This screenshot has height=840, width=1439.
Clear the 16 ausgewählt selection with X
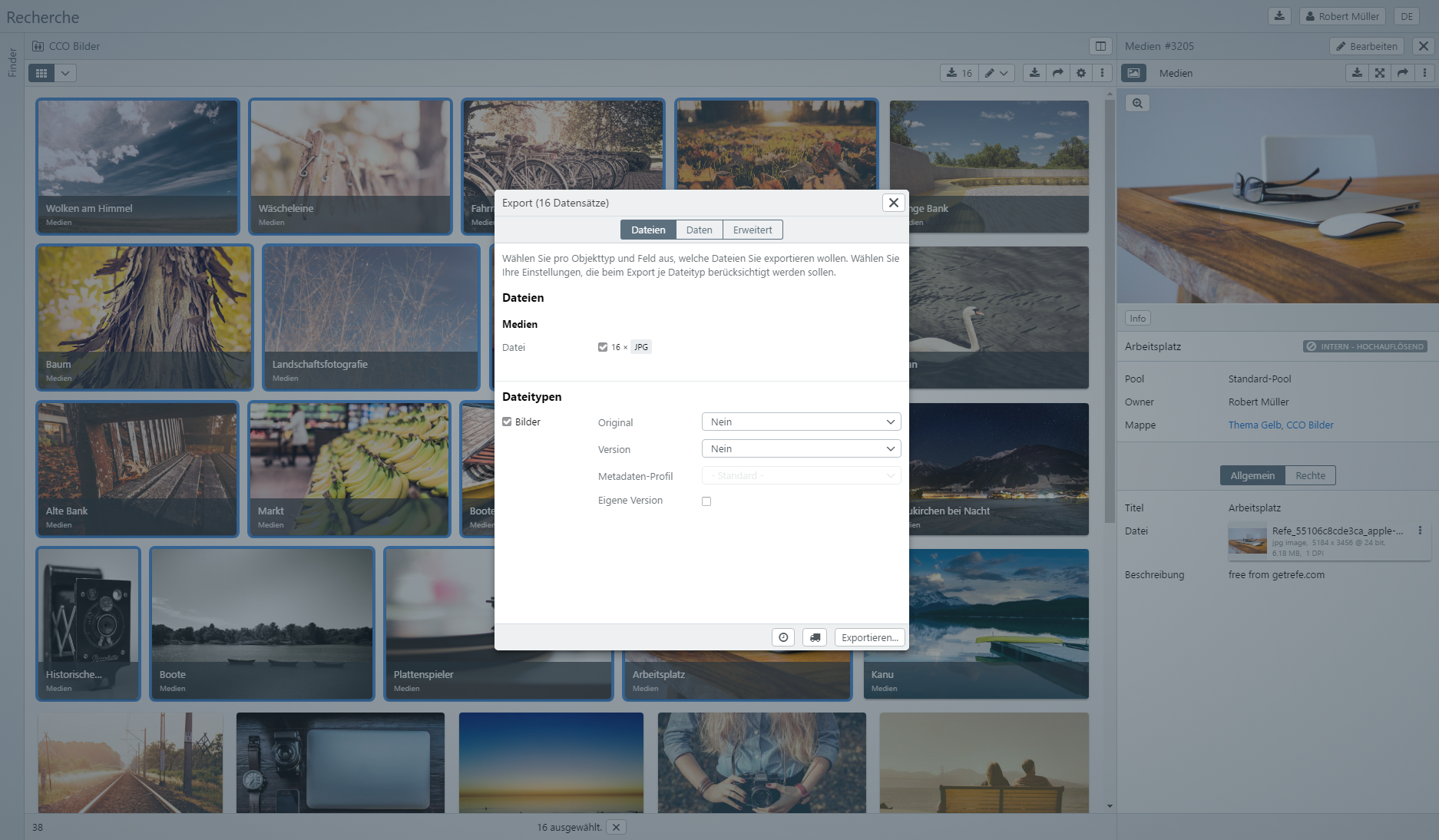tap(616, 827)
